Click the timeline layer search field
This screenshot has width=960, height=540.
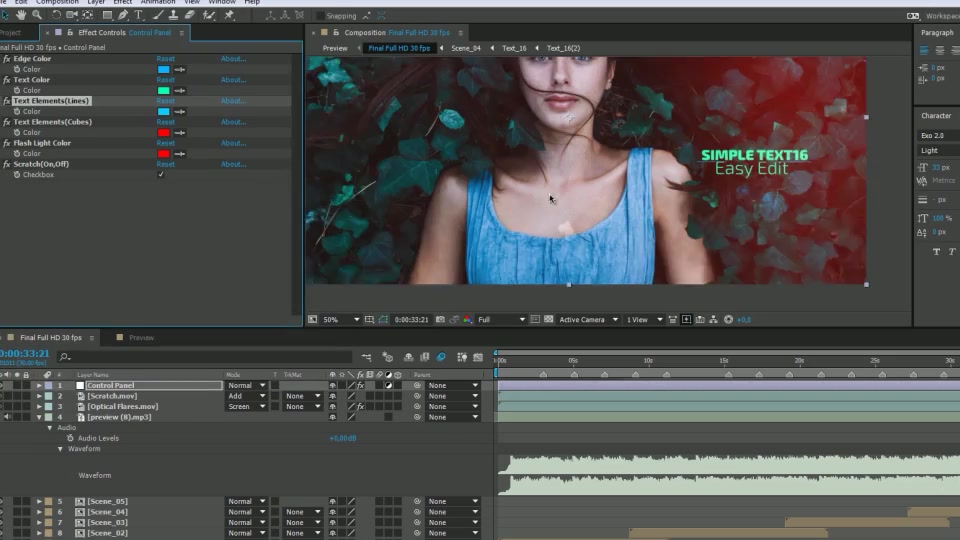(205, 357)
